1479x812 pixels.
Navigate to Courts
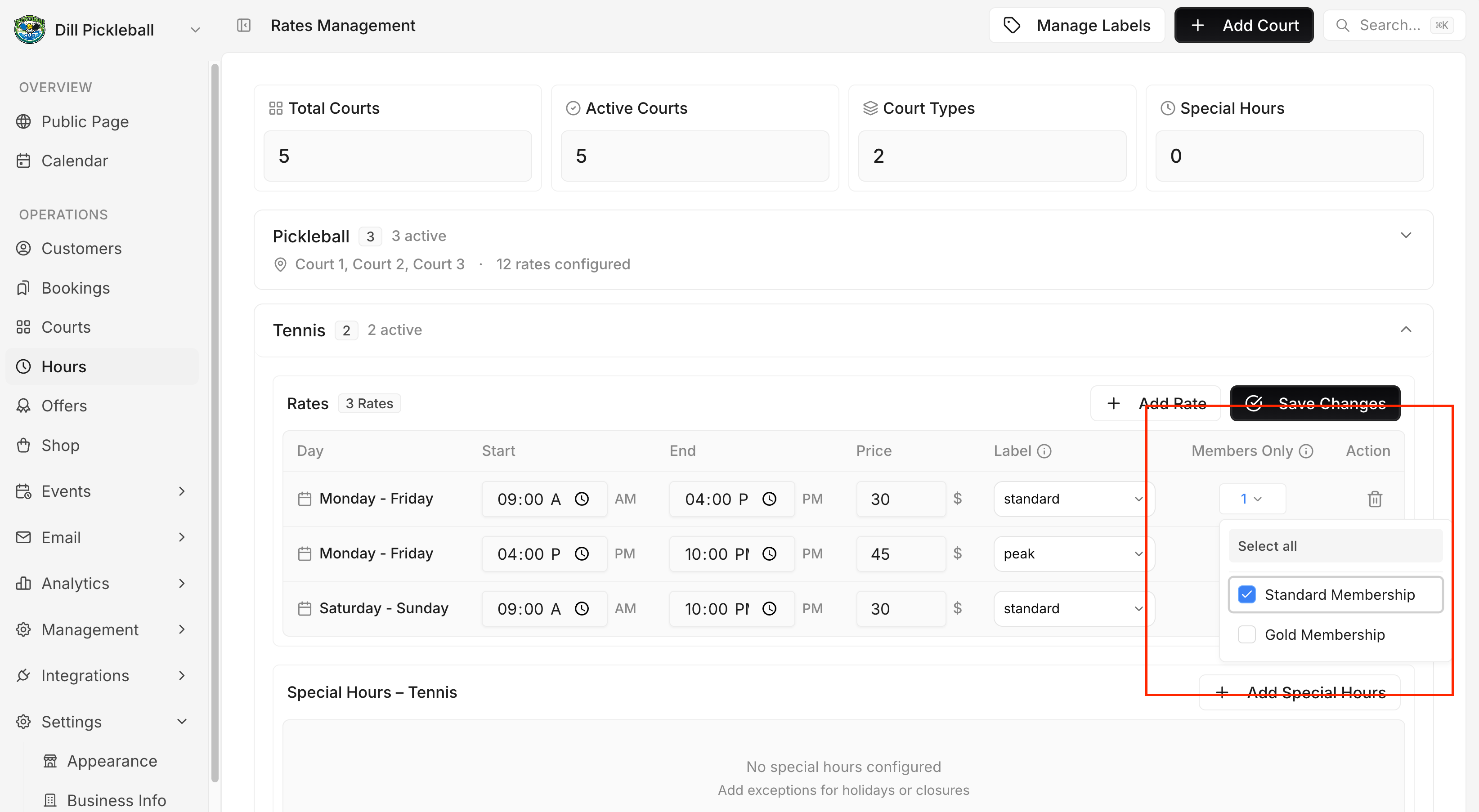pyautogui.click(x=102, y=327)
